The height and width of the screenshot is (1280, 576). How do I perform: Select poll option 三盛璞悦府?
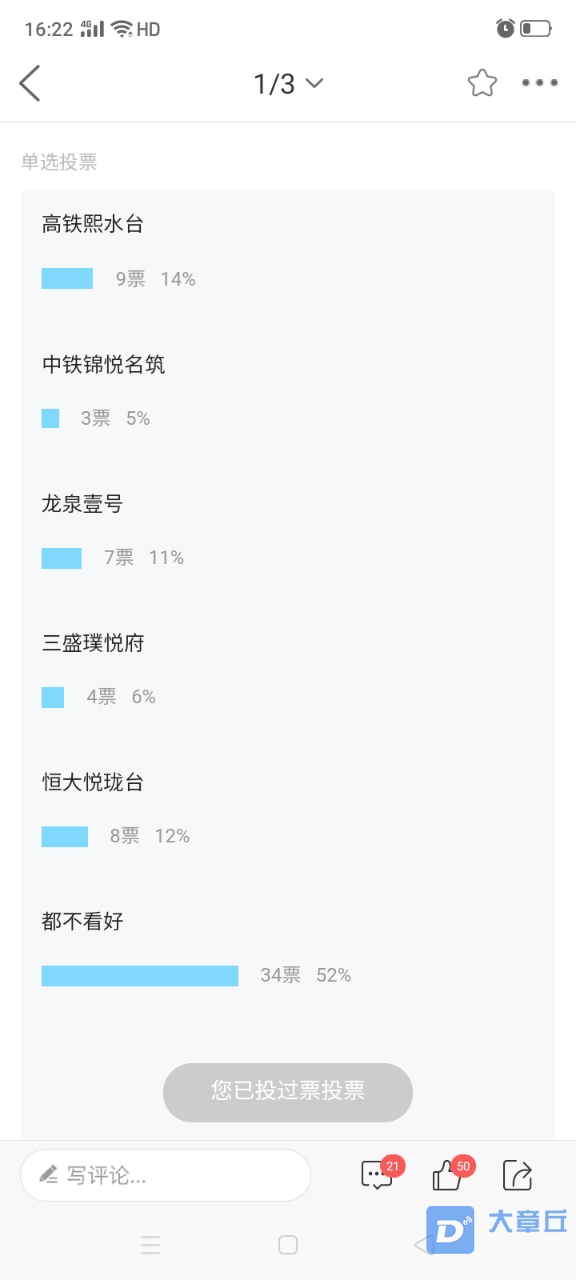coord(93,643)
